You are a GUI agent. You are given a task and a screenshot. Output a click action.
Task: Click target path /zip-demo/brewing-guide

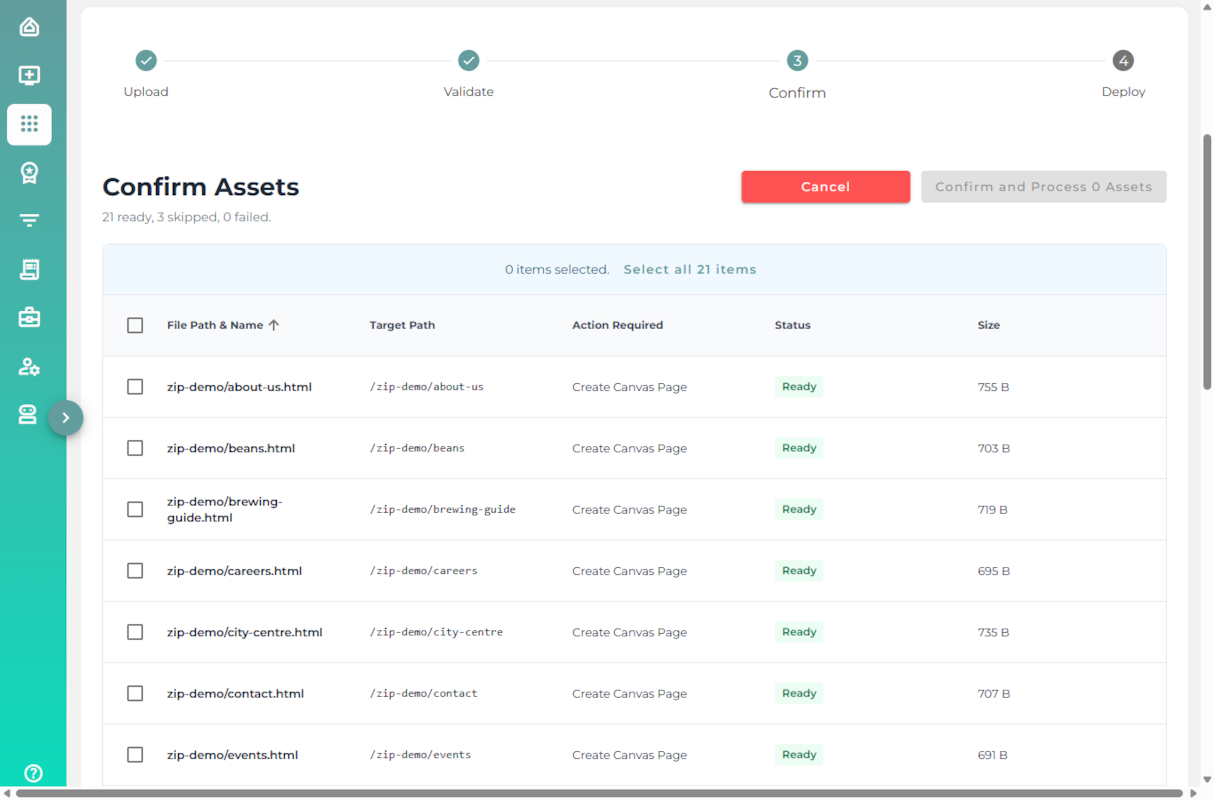(x=443, y=510)
